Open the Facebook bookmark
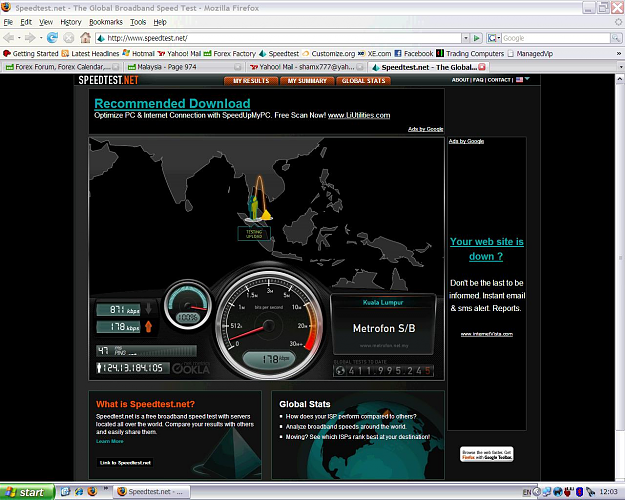 coord(414,53)
